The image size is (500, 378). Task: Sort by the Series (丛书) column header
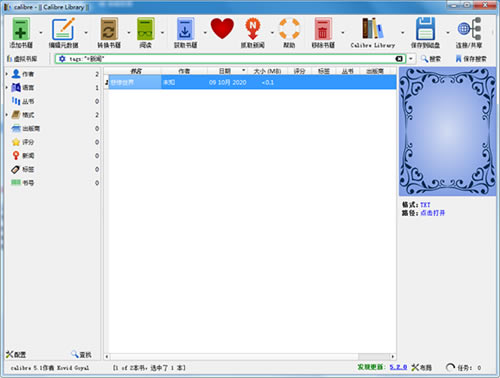348,71
